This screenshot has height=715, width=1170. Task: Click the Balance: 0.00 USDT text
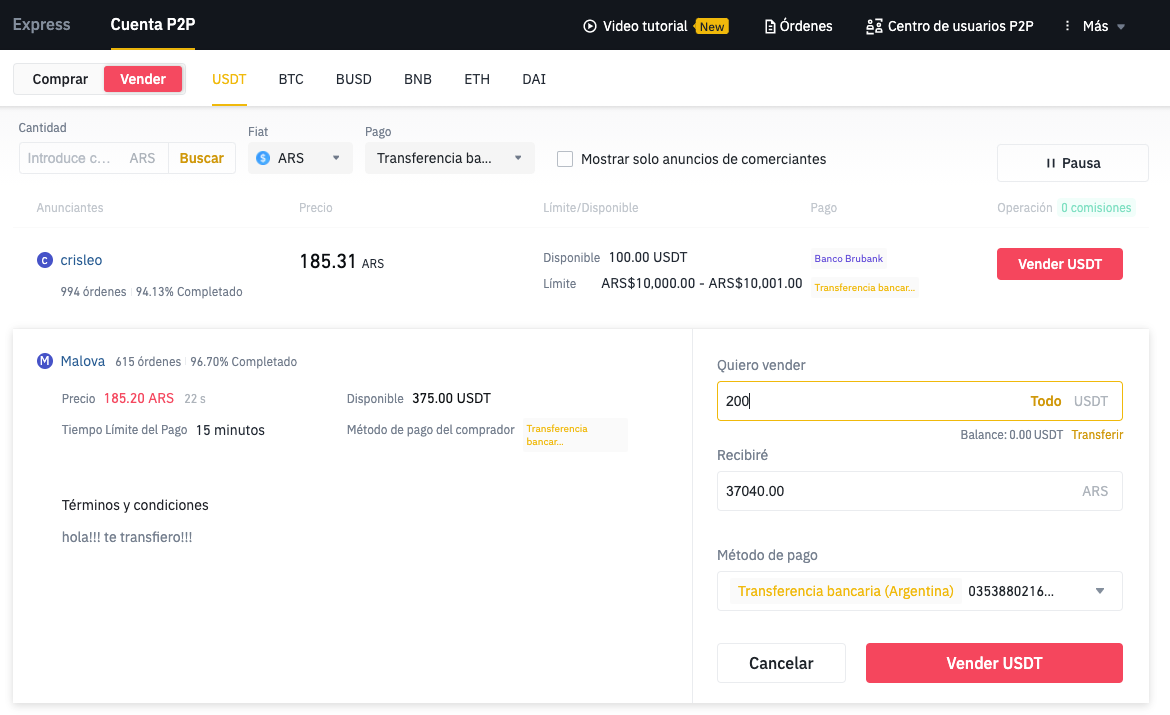[x=1011, y=434]
